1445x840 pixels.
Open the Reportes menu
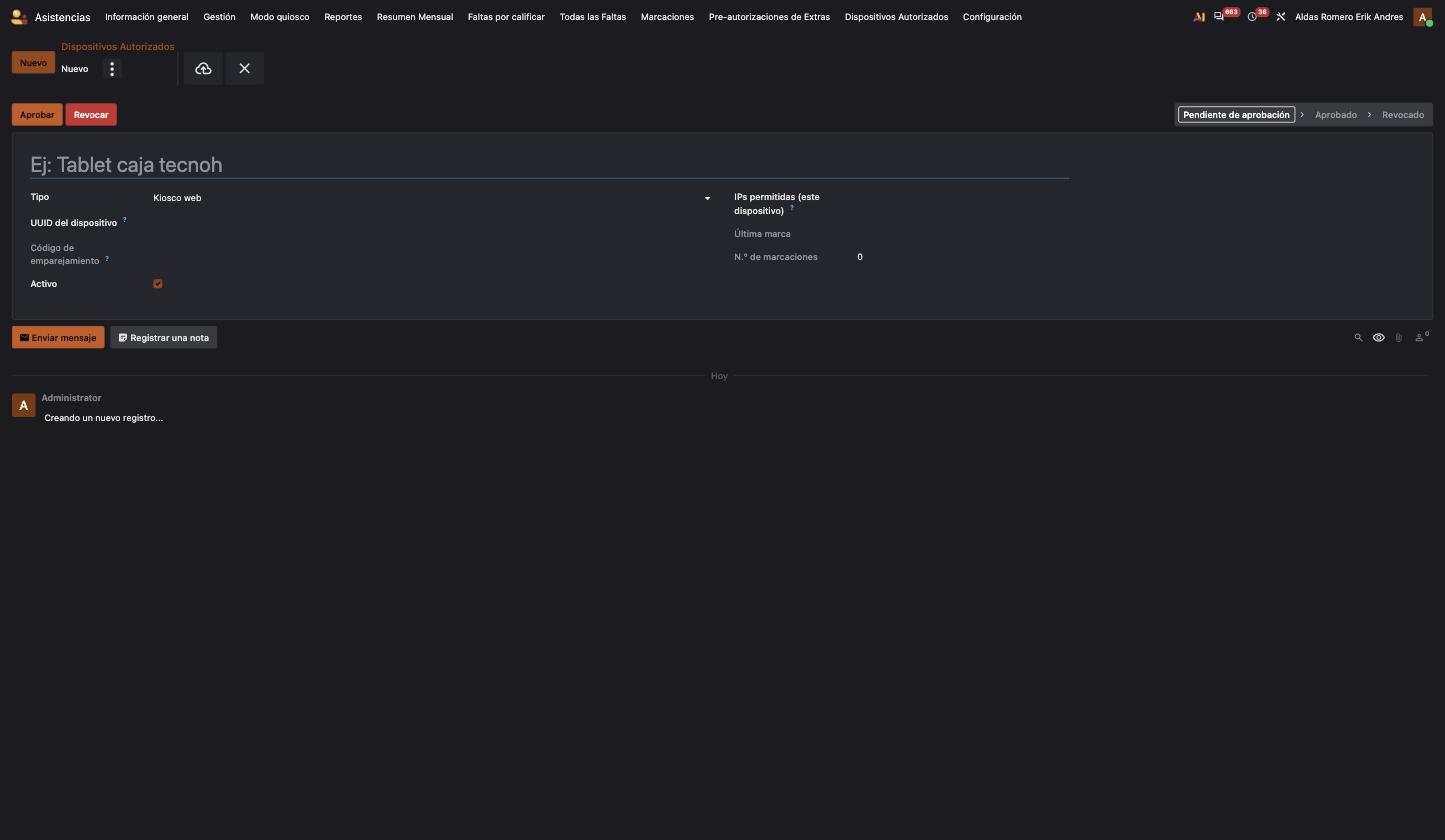tap(343, 17)
